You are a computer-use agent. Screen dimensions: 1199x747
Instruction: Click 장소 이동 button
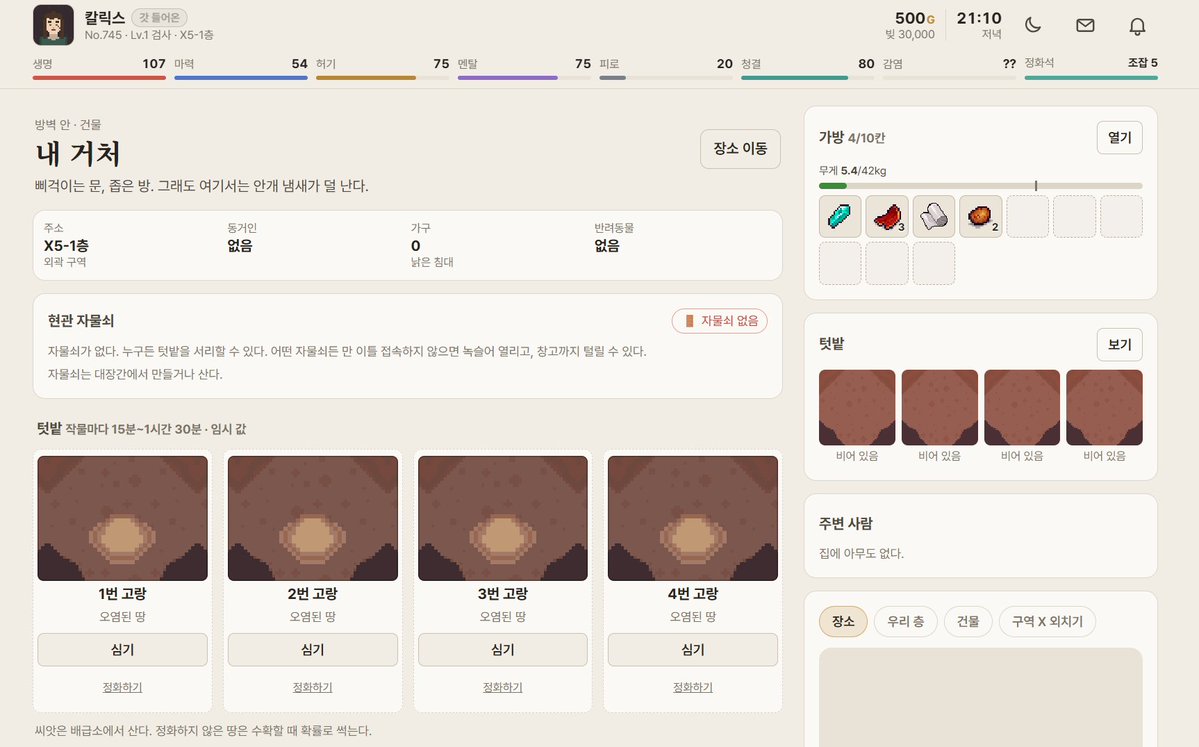click(x=740, y=148)
